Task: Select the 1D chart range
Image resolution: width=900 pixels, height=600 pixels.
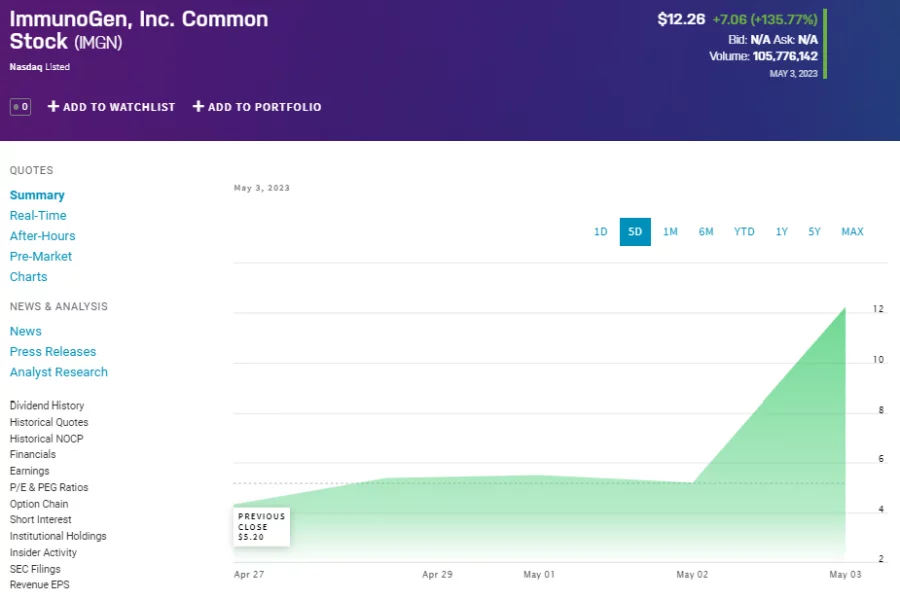Action: click(600, 232)
